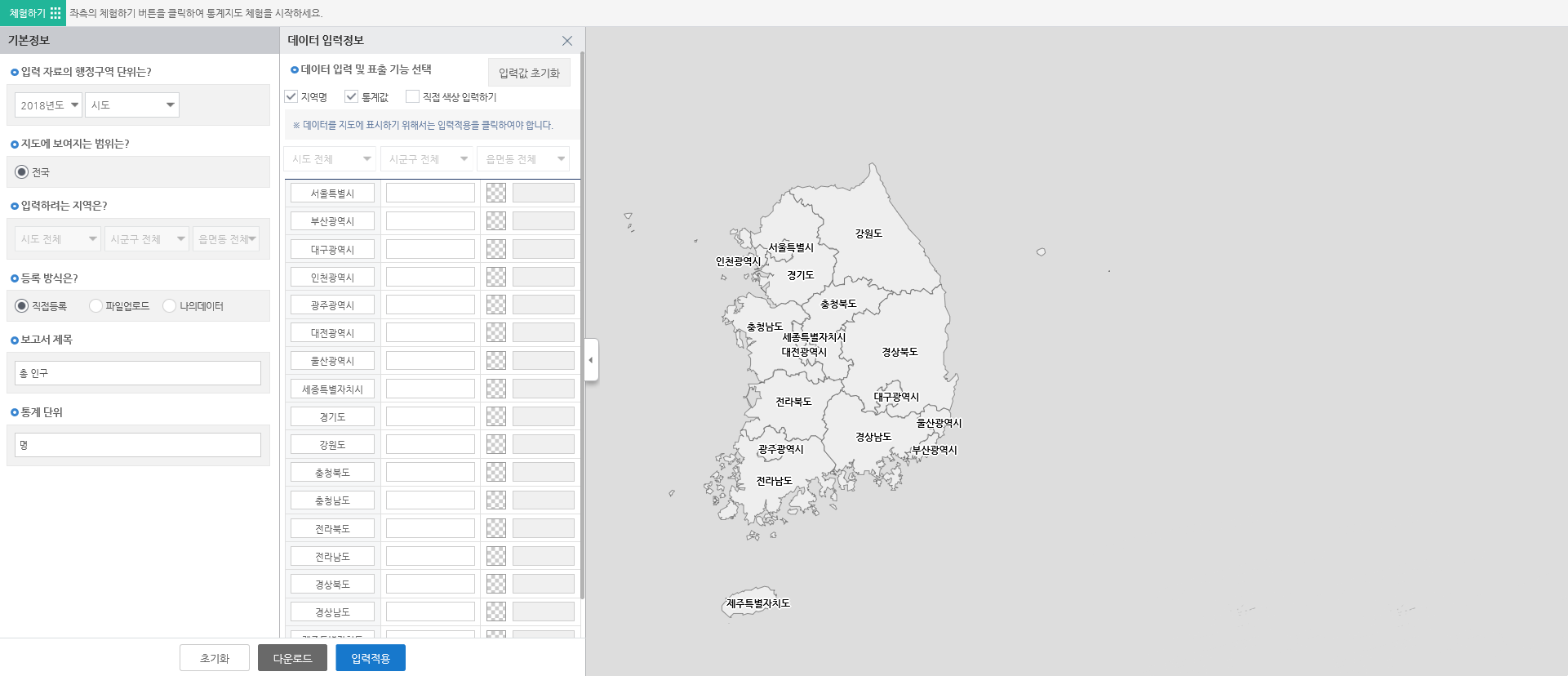Enable 직접 색상 입력하기 checkbox

pos(413,96)
